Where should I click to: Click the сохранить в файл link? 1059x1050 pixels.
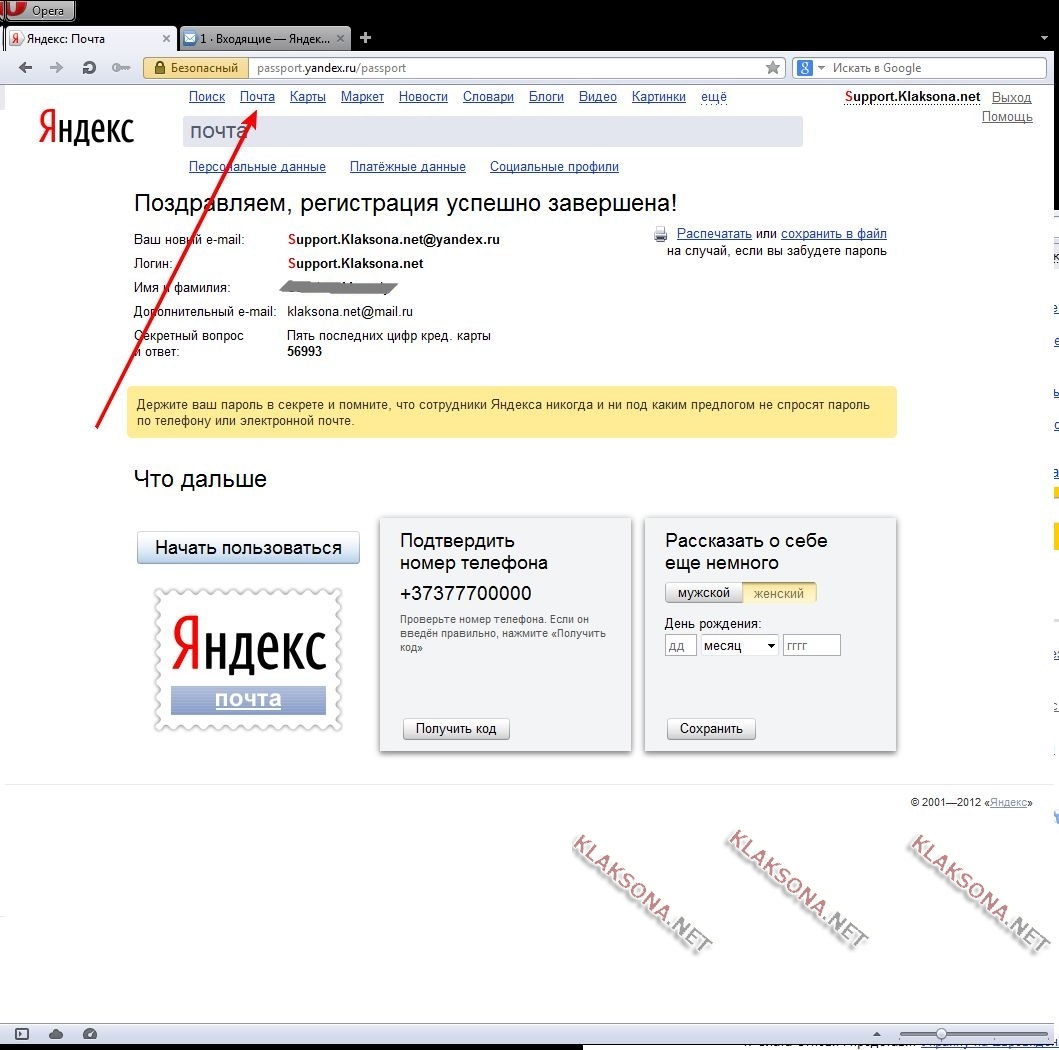coord(833,234)
